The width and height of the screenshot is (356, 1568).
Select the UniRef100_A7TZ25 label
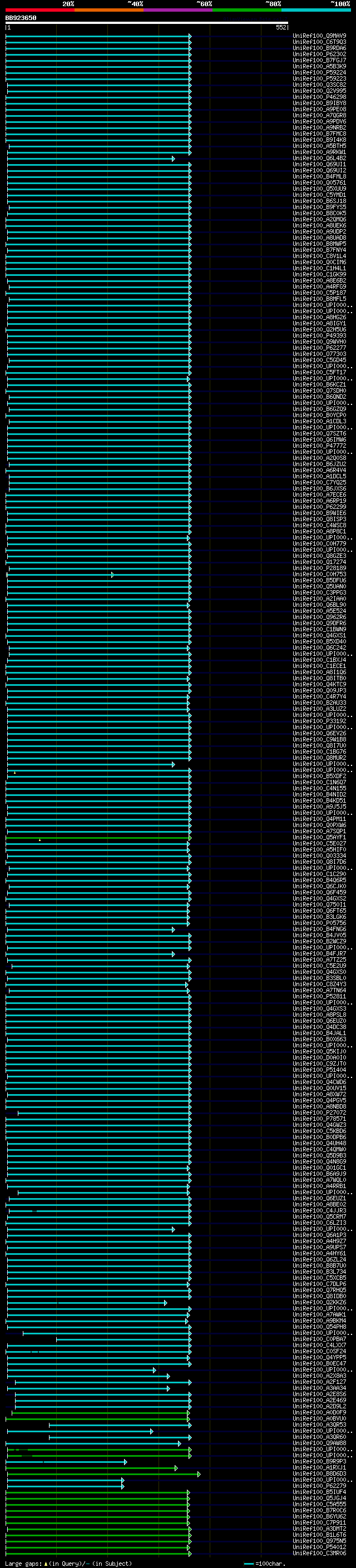(319, 960)
